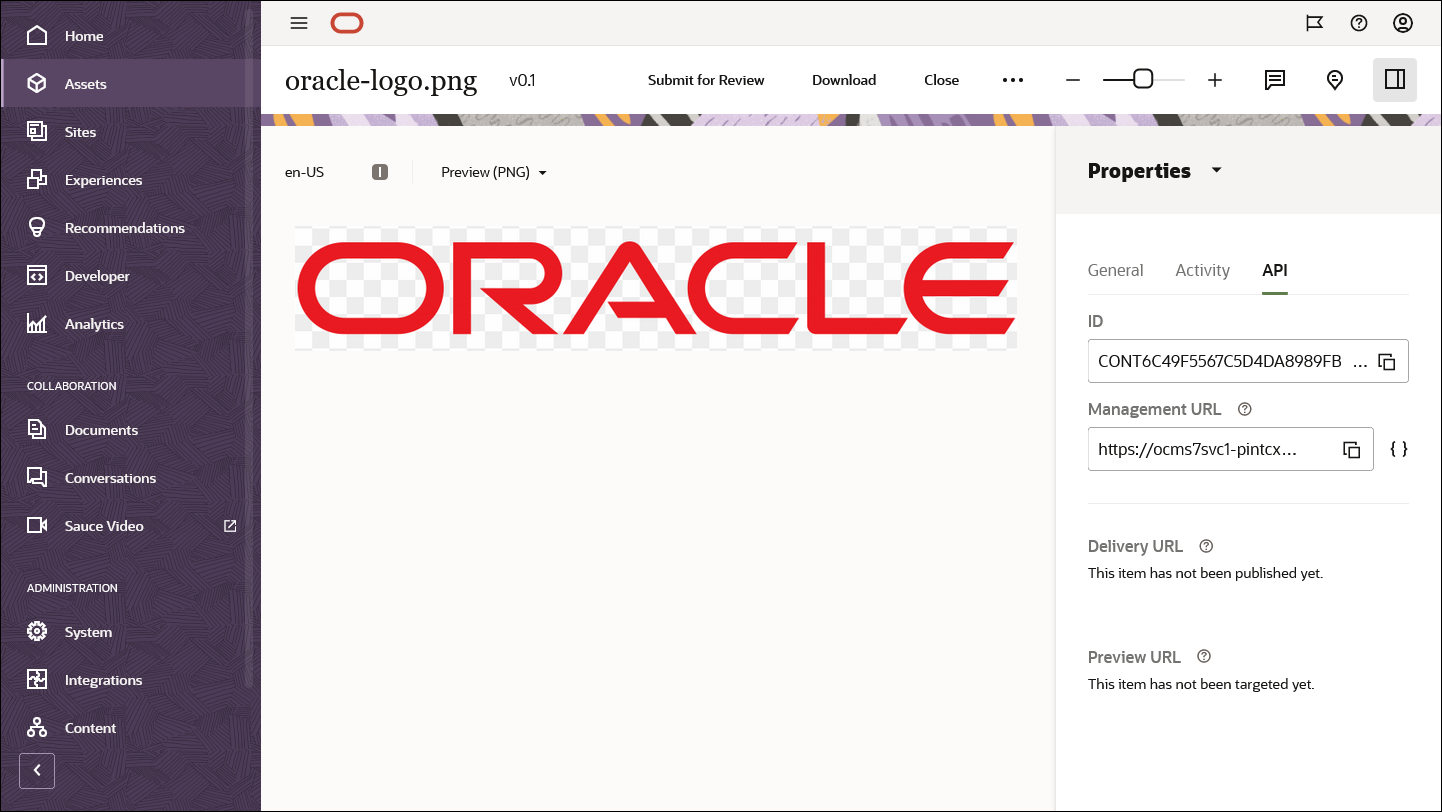Zoom out with the minus icon

(x=1073, y=79)
